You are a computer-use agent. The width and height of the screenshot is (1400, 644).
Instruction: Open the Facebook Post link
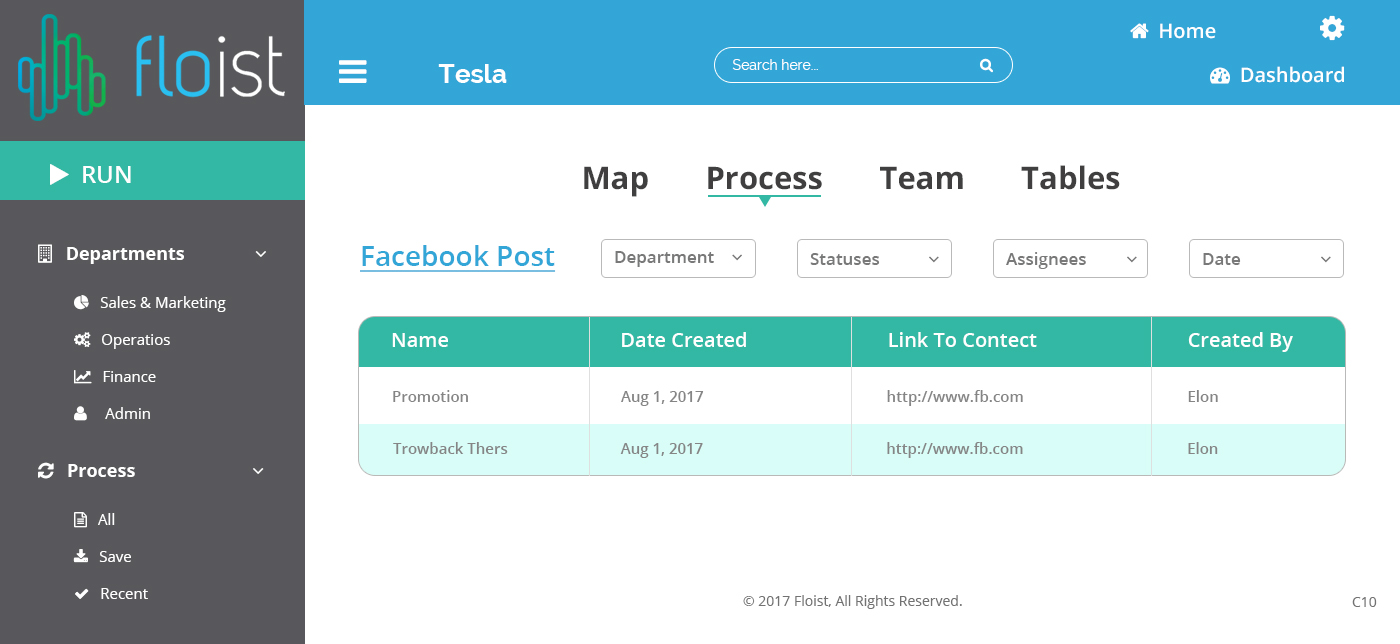coord(457,257)
